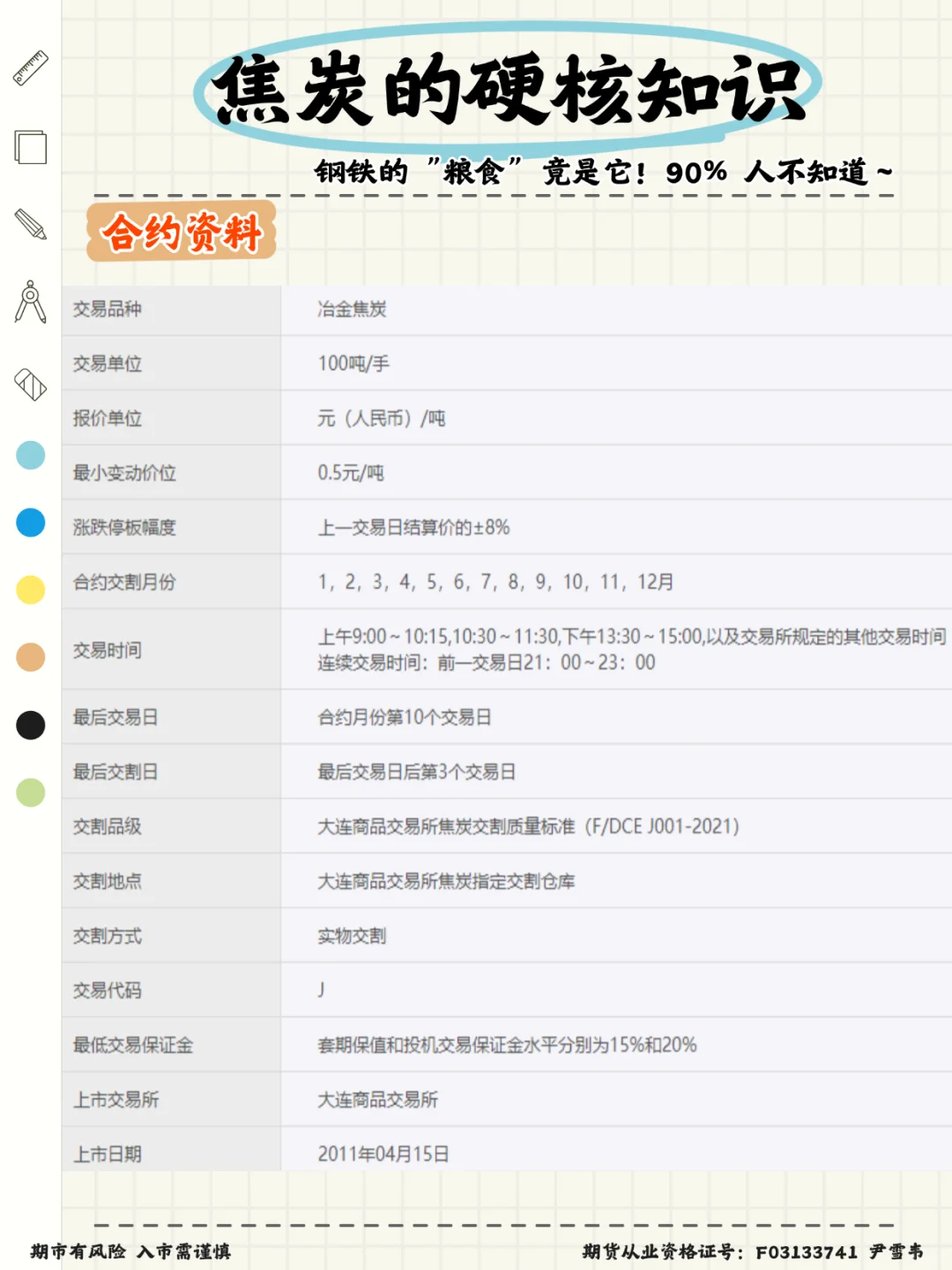Screen dimensions: 952x1270
Task: Select the 交易品种 row label
Action: [107, 309]
